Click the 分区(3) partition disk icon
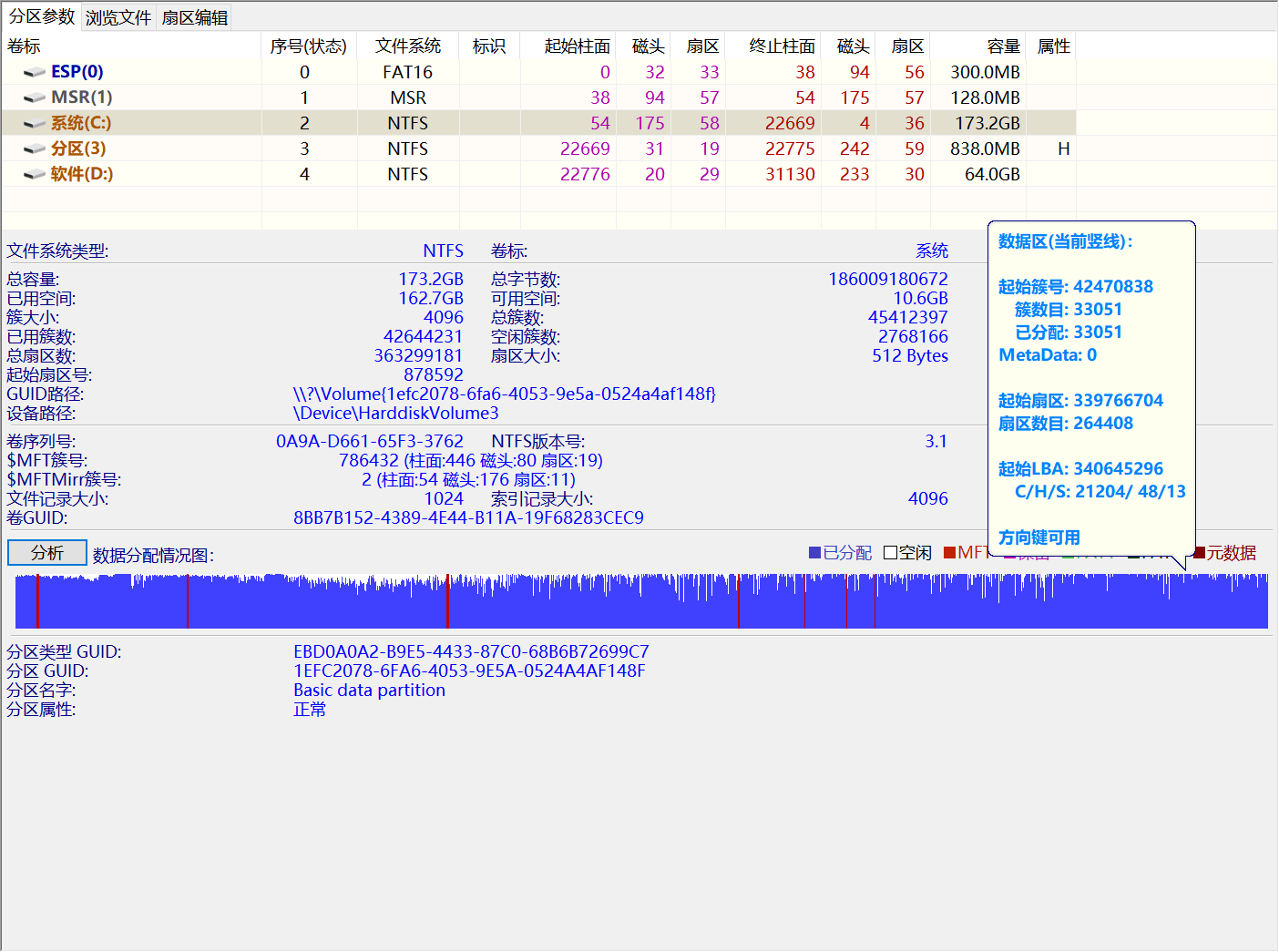 [34, 148]
